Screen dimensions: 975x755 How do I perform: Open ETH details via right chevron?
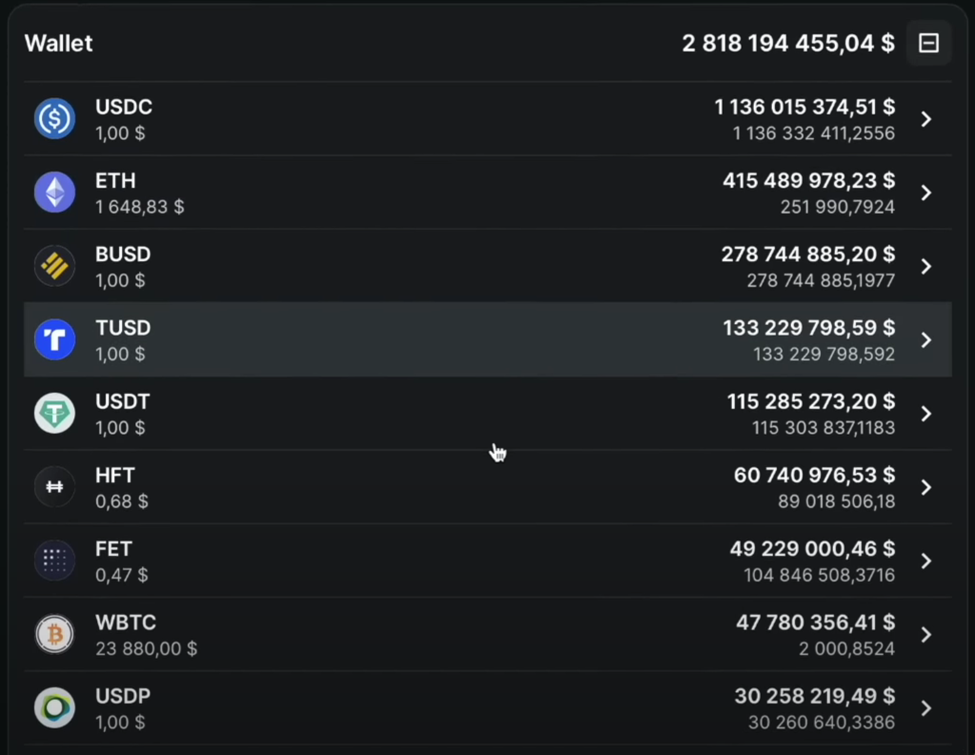pyautogui.click(x=926, y=193)
